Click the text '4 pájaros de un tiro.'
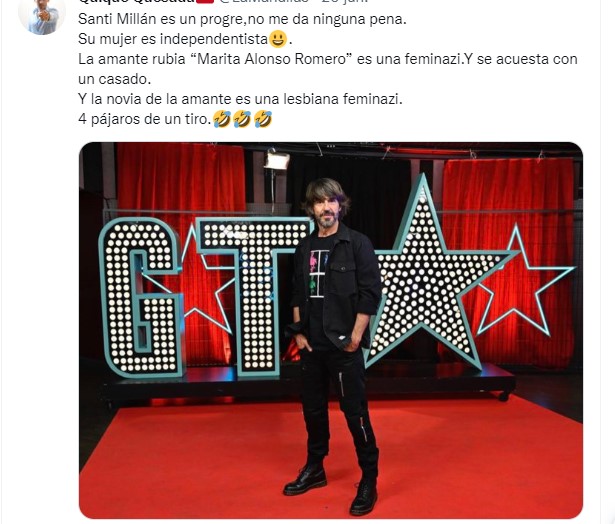Image resolution: width=615 pixels, height=524 pixels. tap(145, 119)
